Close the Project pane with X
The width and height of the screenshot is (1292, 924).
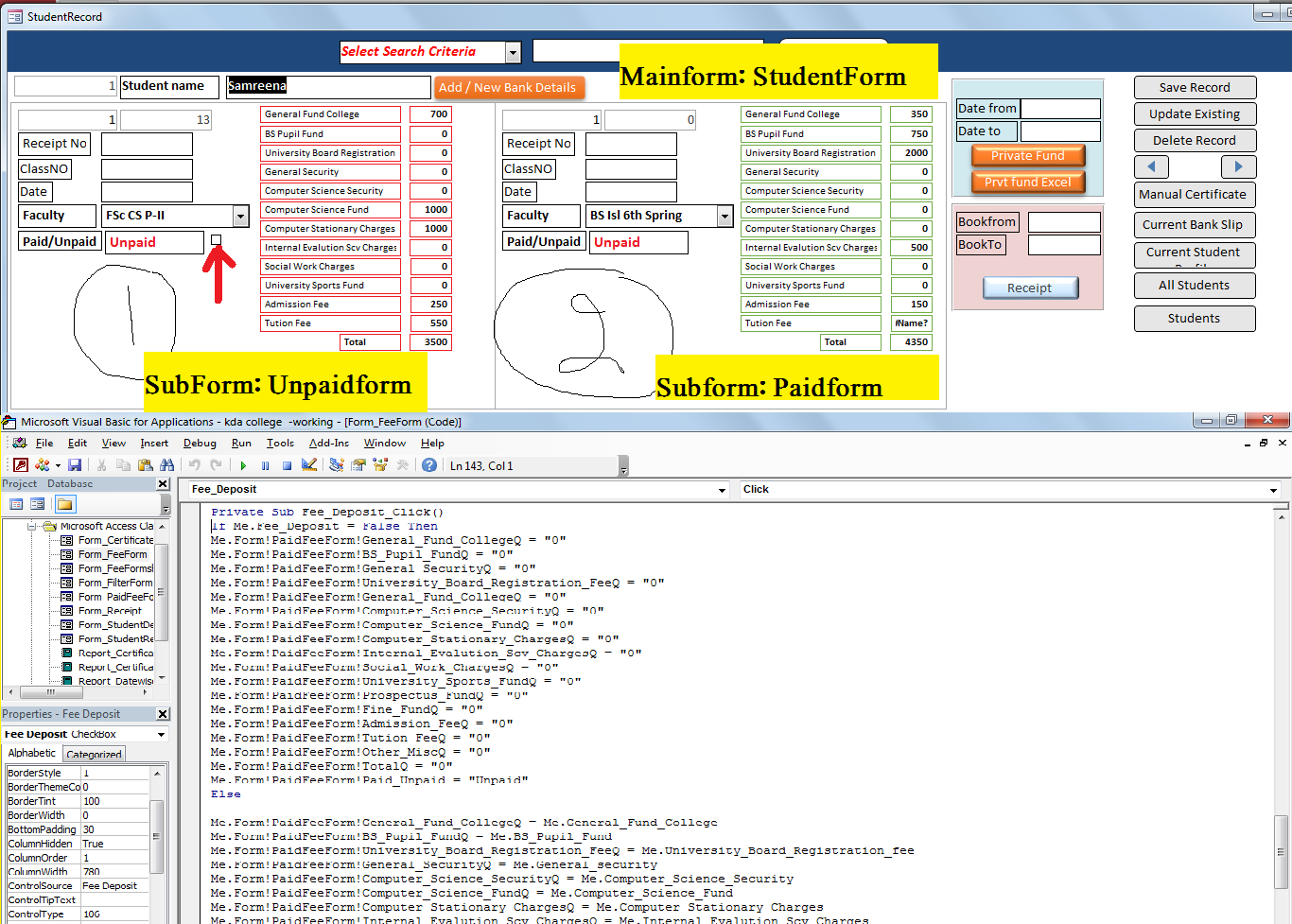tap(163, 484)
